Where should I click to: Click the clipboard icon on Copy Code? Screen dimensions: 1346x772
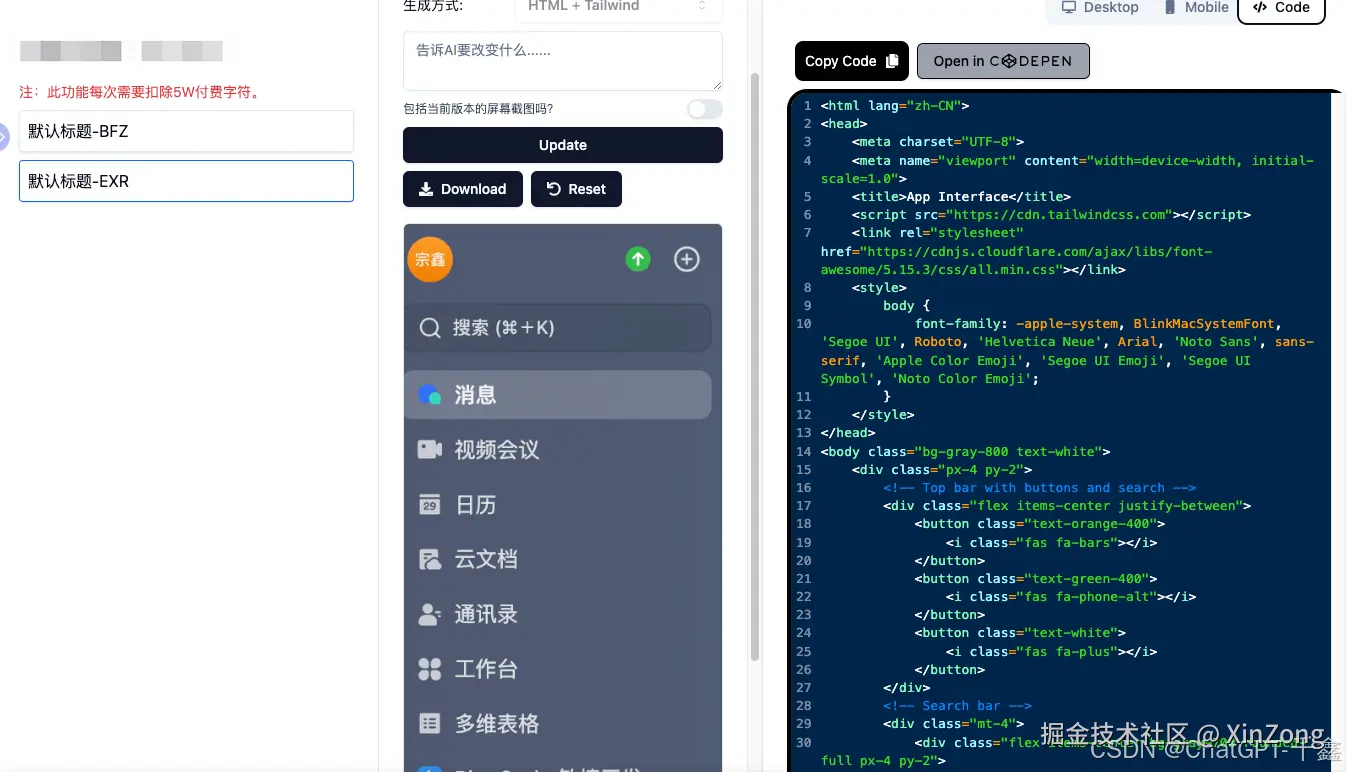pyautogui.click(x=893, y=60)
